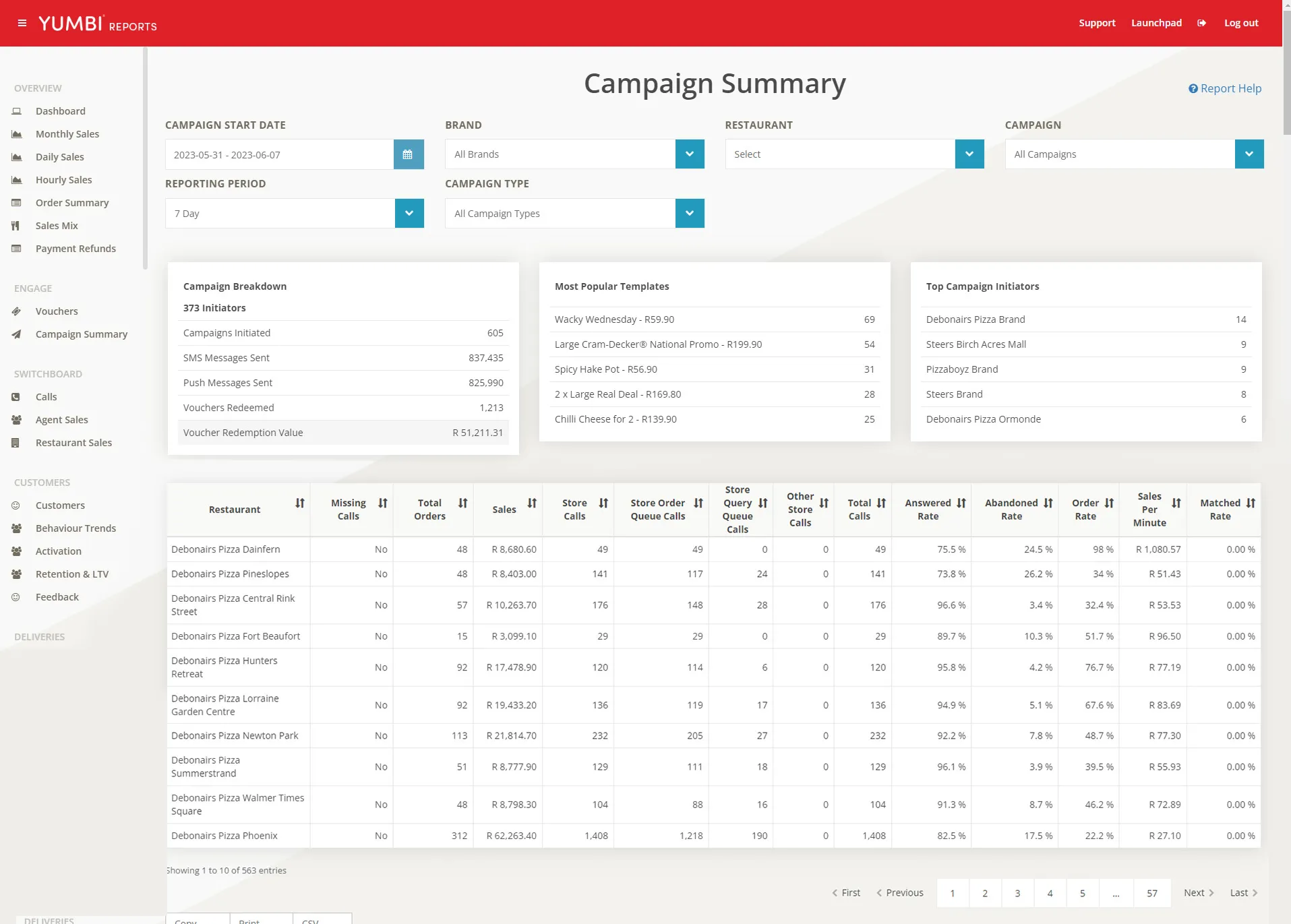Screen dimensions: 1291x924
Task: Click the Feedback smiley icon
Action: pyautogui.click(x=16, y=597)
